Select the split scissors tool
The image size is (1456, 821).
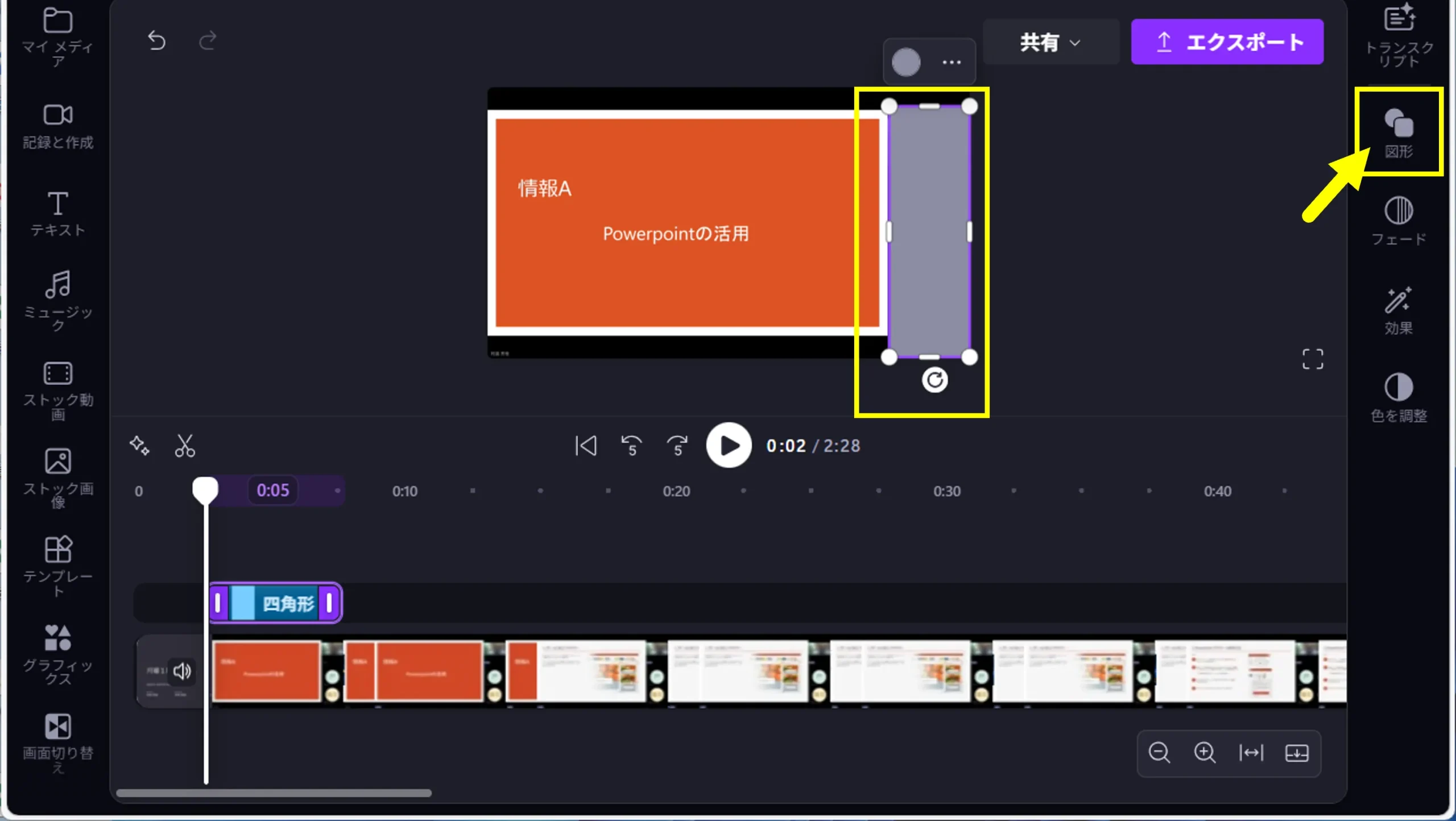pos(185,446)
